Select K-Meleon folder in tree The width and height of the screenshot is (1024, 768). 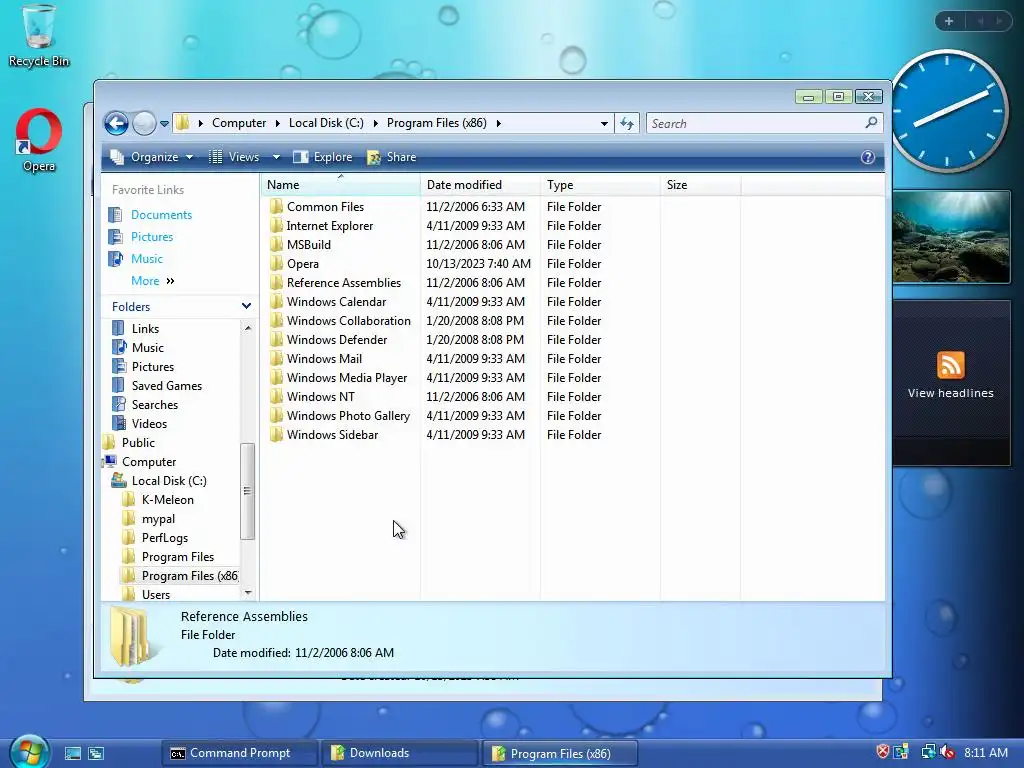pos(167,500)
